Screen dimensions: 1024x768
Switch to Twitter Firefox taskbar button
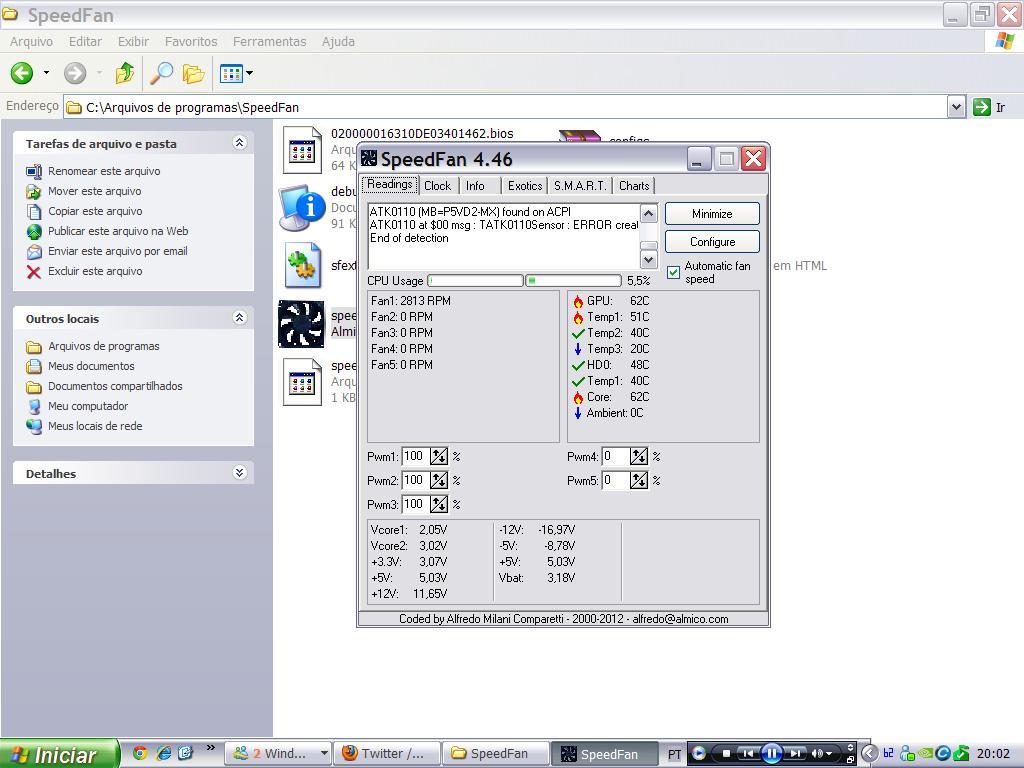pyautogui.click(x=387, y=754)
